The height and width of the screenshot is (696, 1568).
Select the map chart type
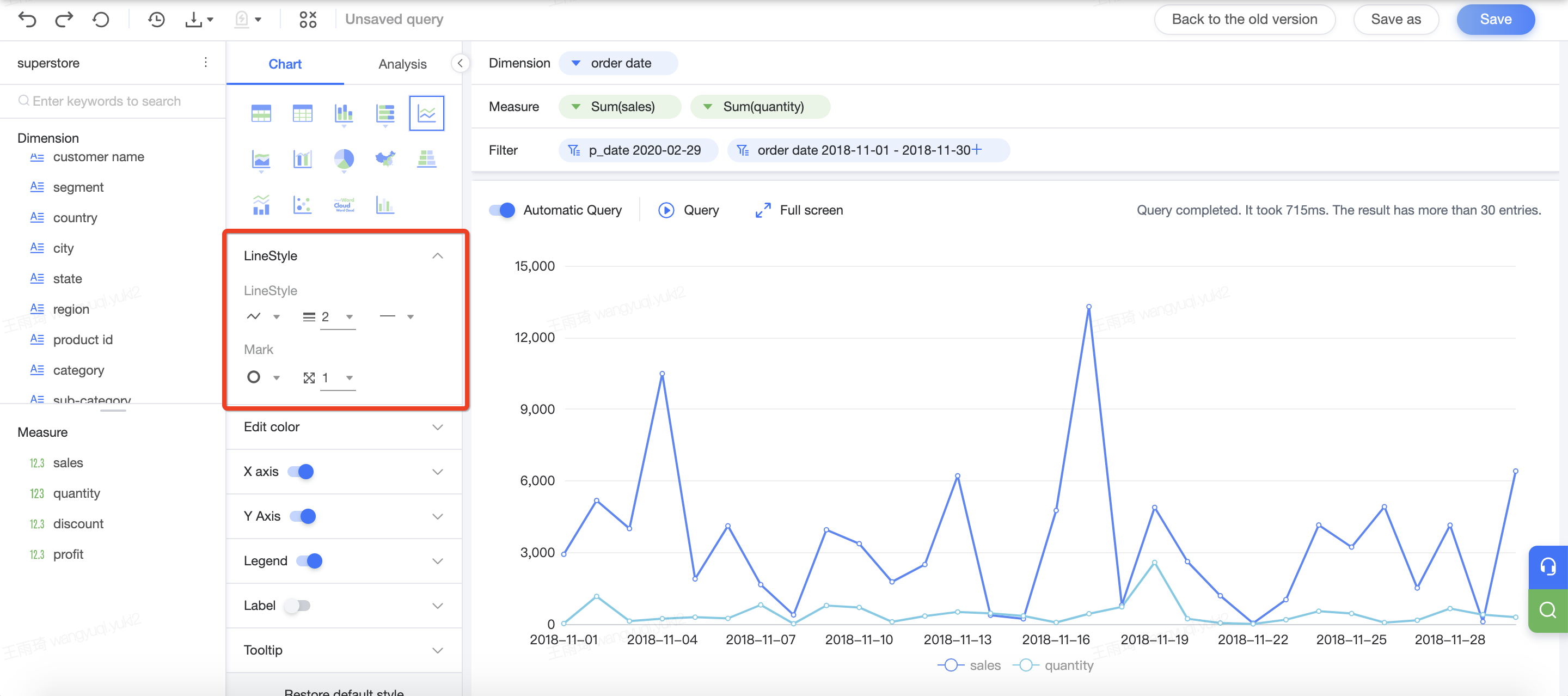(x=385, y=159)
